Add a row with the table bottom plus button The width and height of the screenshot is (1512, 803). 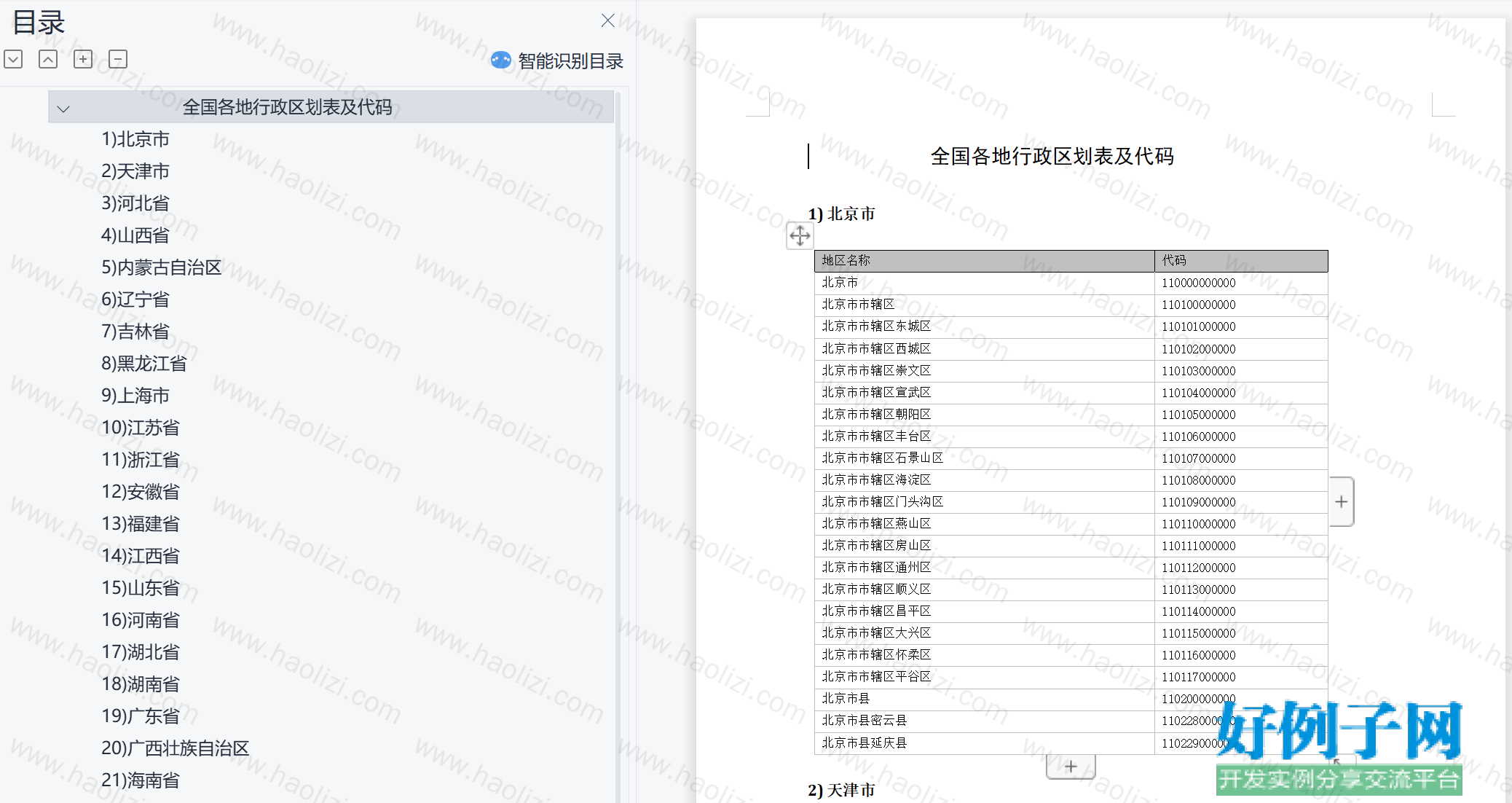1071,767
